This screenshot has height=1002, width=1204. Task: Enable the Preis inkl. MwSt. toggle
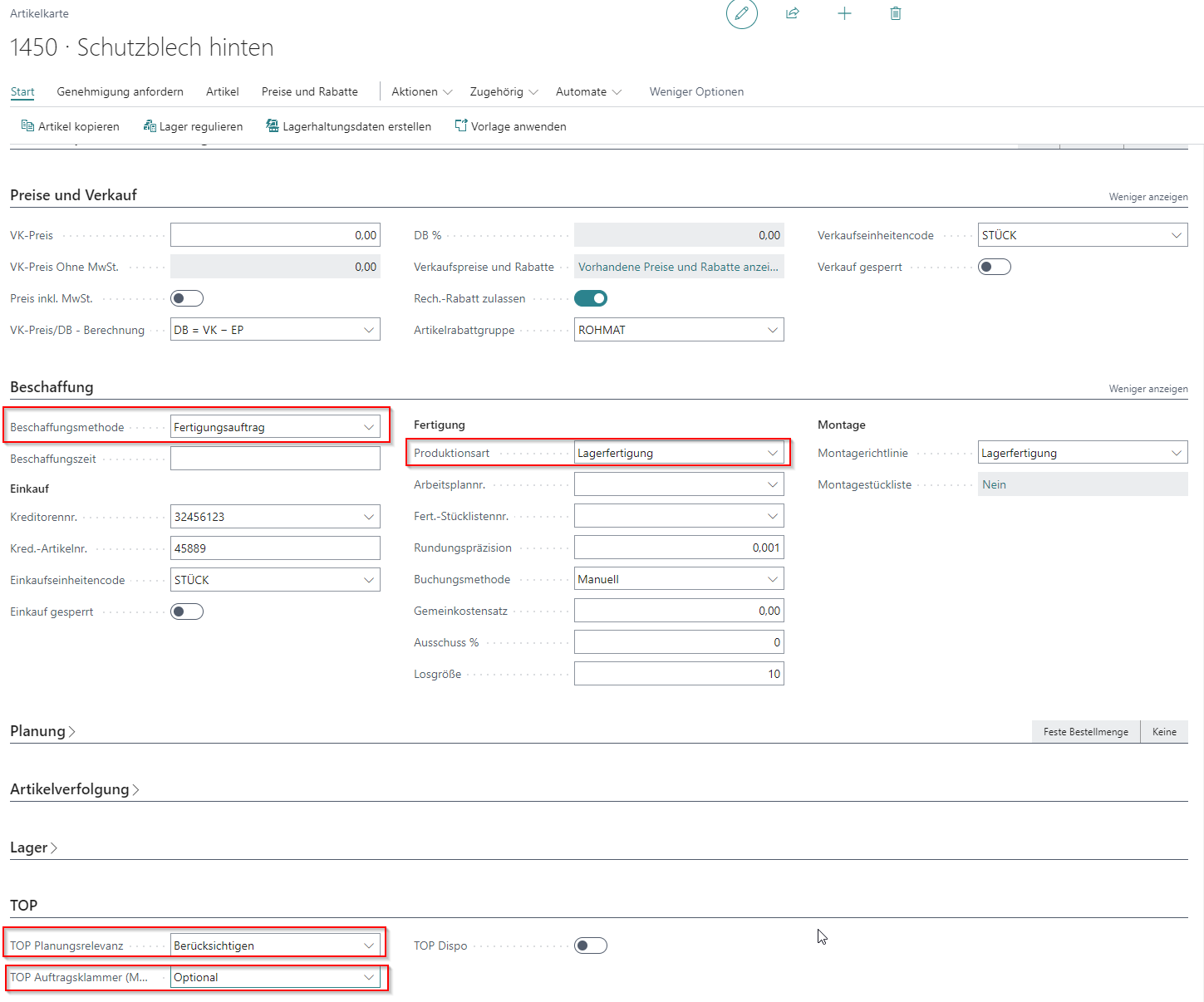(x=187, y=298)
